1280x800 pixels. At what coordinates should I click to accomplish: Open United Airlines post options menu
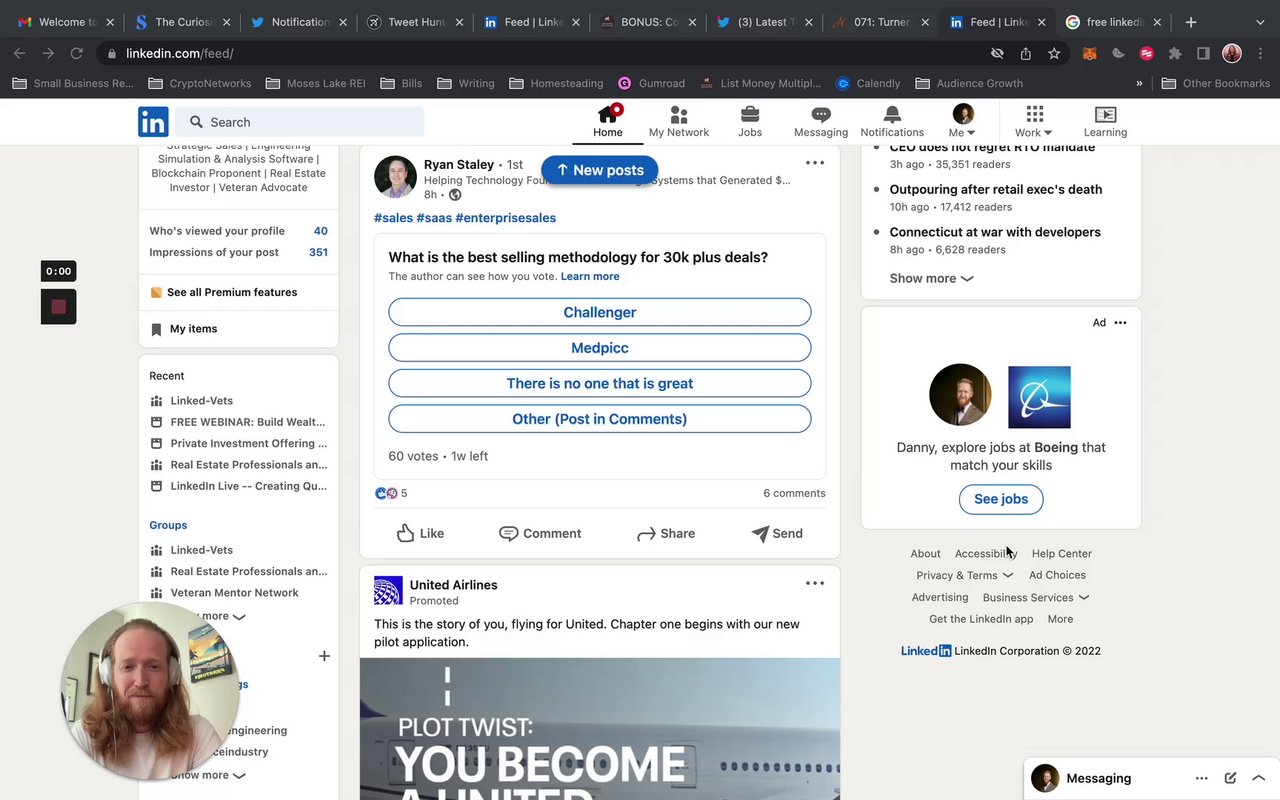click(x=815, y=583)
